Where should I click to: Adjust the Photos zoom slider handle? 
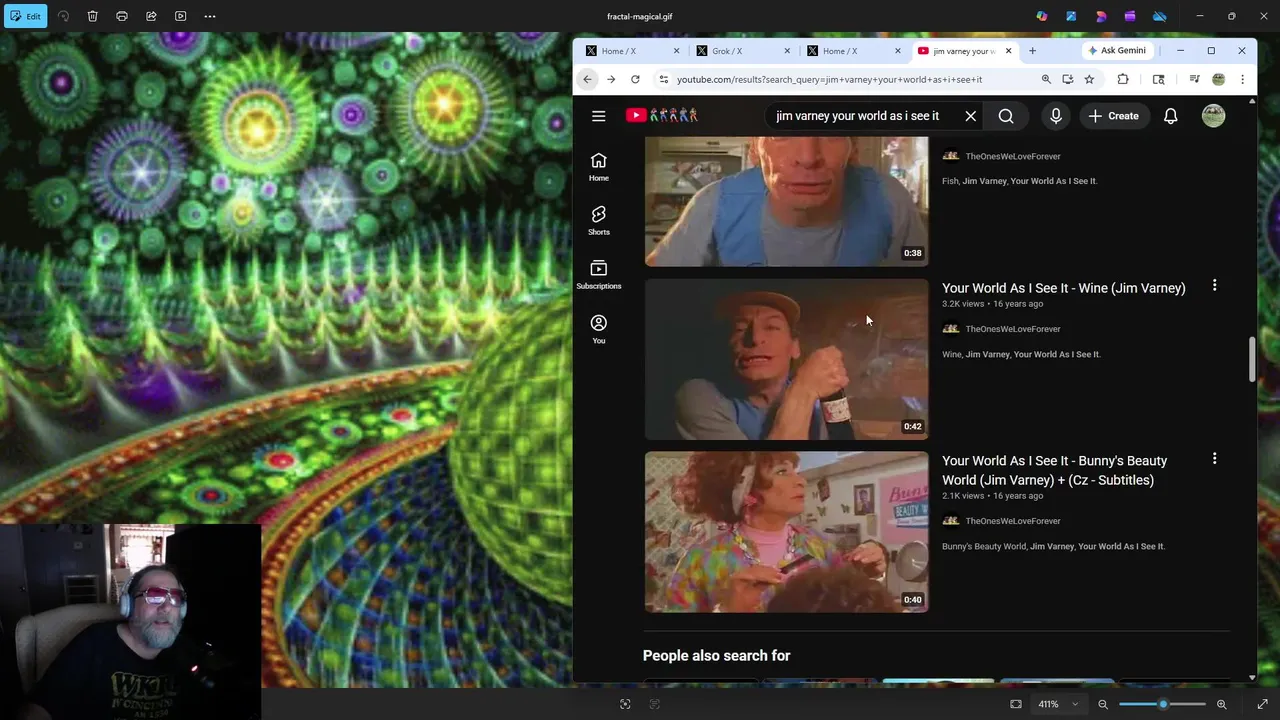(x=1163, y=704)
